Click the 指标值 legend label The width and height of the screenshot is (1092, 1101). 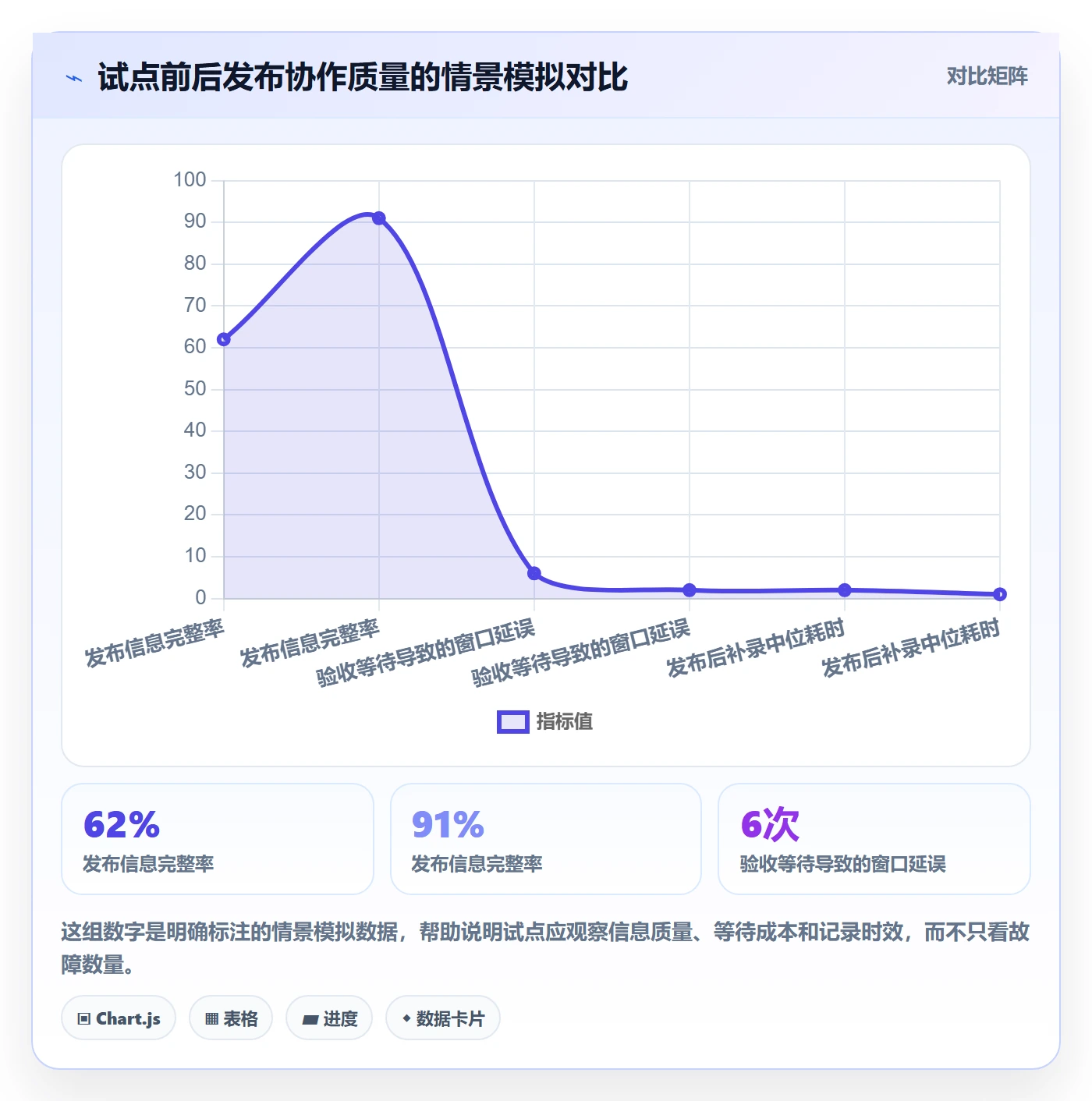click(565, 722)
